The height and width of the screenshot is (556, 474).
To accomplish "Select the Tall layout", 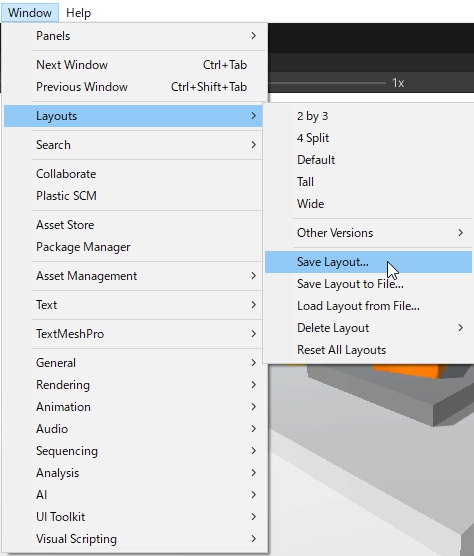I will [x=368, y=182].
